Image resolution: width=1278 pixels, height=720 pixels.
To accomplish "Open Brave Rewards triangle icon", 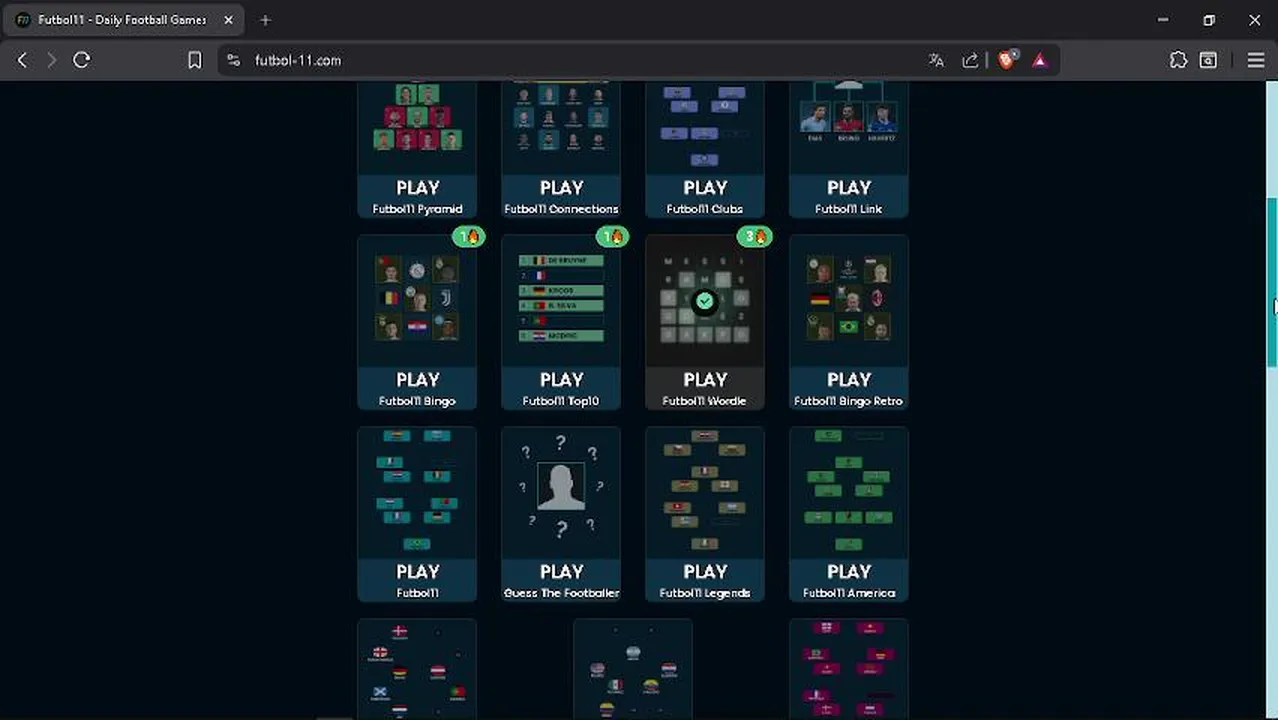I will 1040,60.
